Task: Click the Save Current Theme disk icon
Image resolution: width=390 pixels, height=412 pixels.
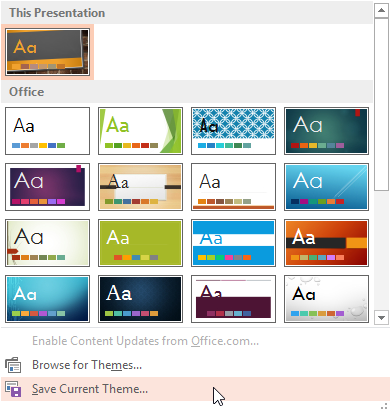Action: click(13, 389)
